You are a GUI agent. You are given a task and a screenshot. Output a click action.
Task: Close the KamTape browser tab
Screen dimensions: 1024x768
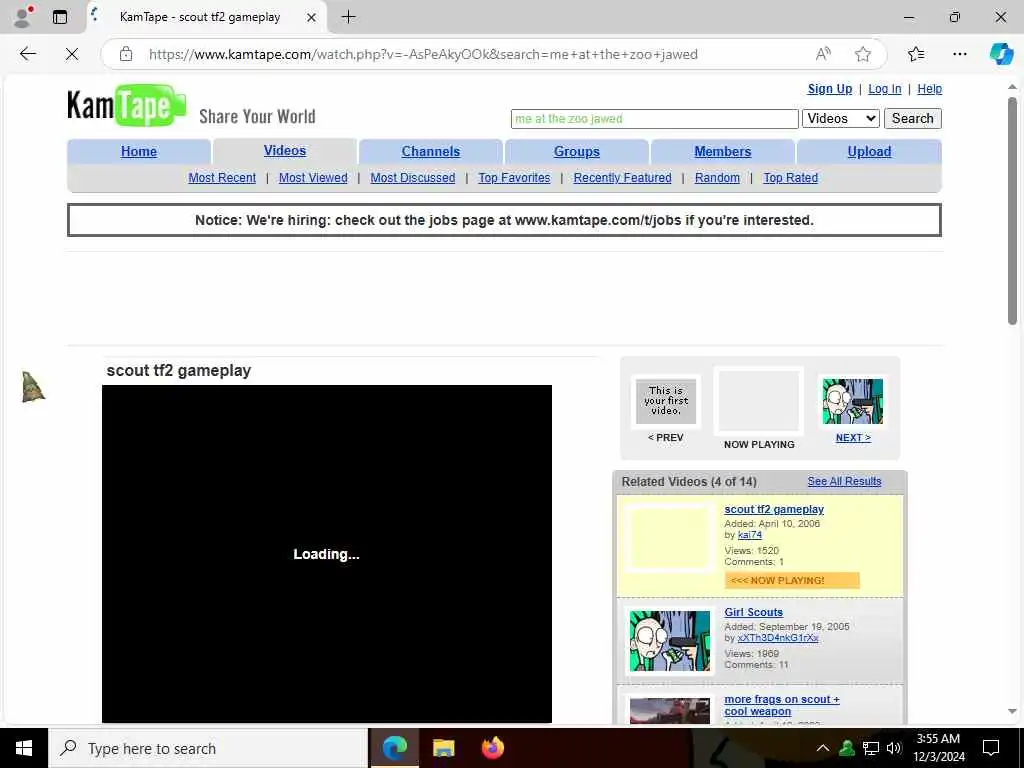tap(312, 18)
